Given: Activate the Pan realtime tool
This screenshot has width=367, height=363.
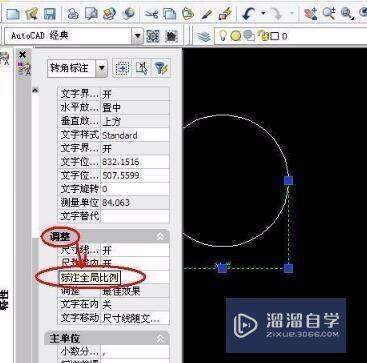Looking at the screenshot, I should click(310, 14).
